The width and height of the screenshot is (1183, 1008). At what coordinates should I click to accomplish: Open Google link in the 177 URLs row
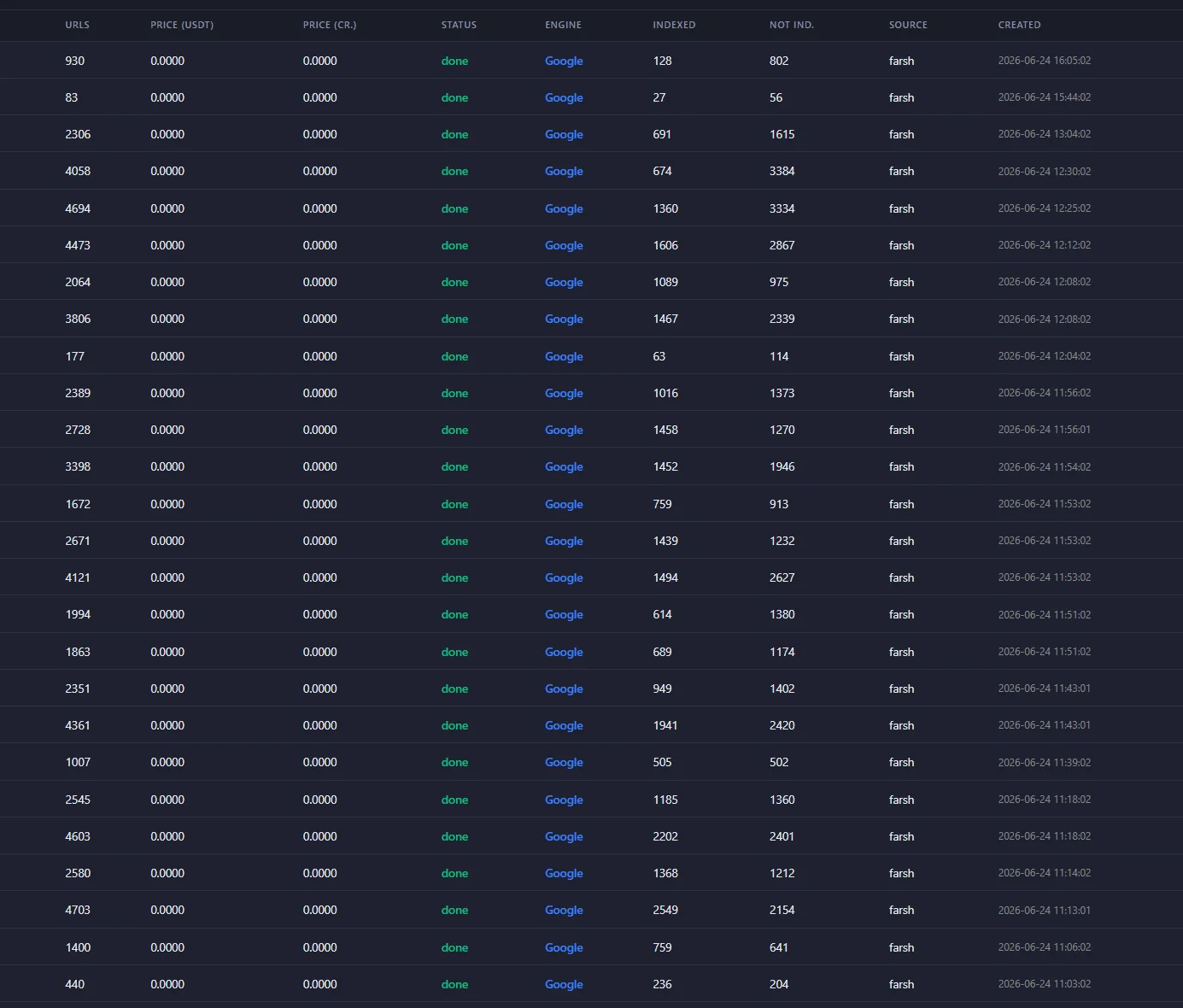tap(564, 356)
